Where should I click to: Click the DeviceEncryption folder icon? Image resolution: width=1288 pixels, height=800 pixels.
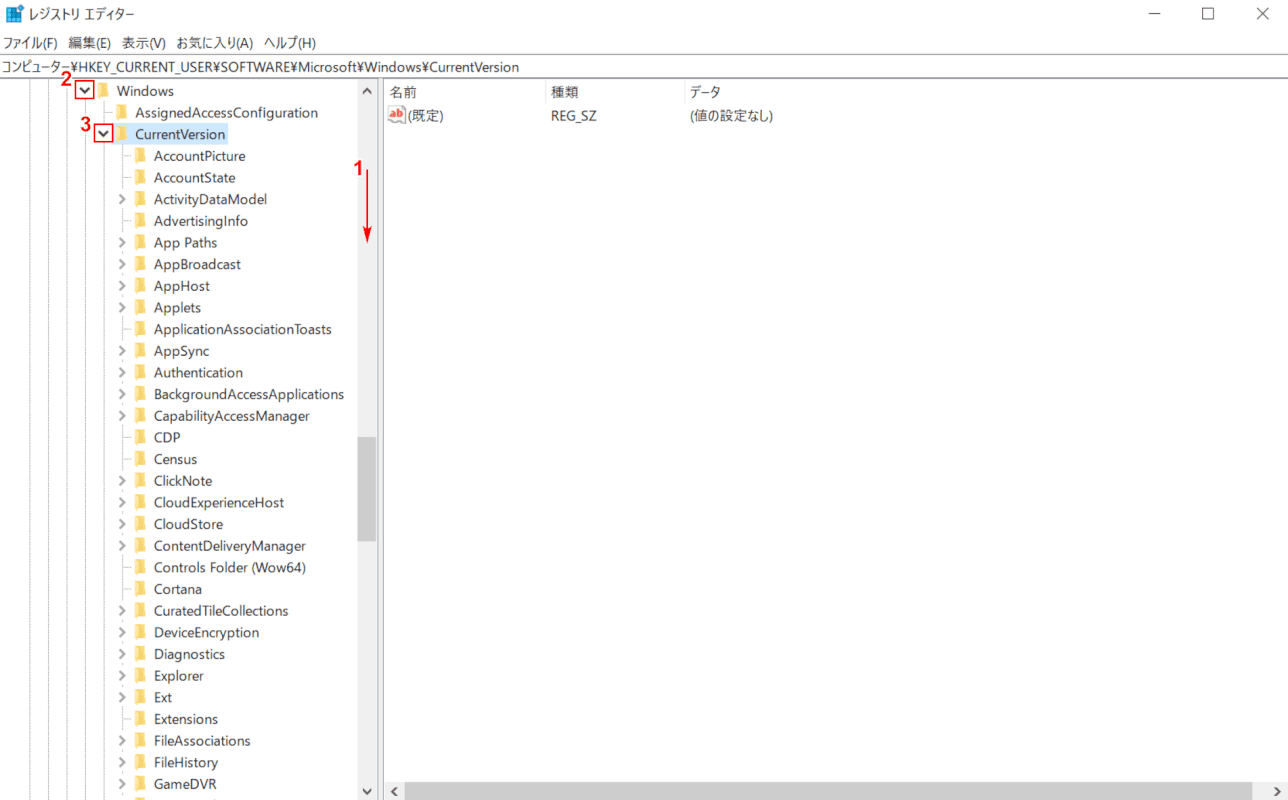(x=140, y=633)
